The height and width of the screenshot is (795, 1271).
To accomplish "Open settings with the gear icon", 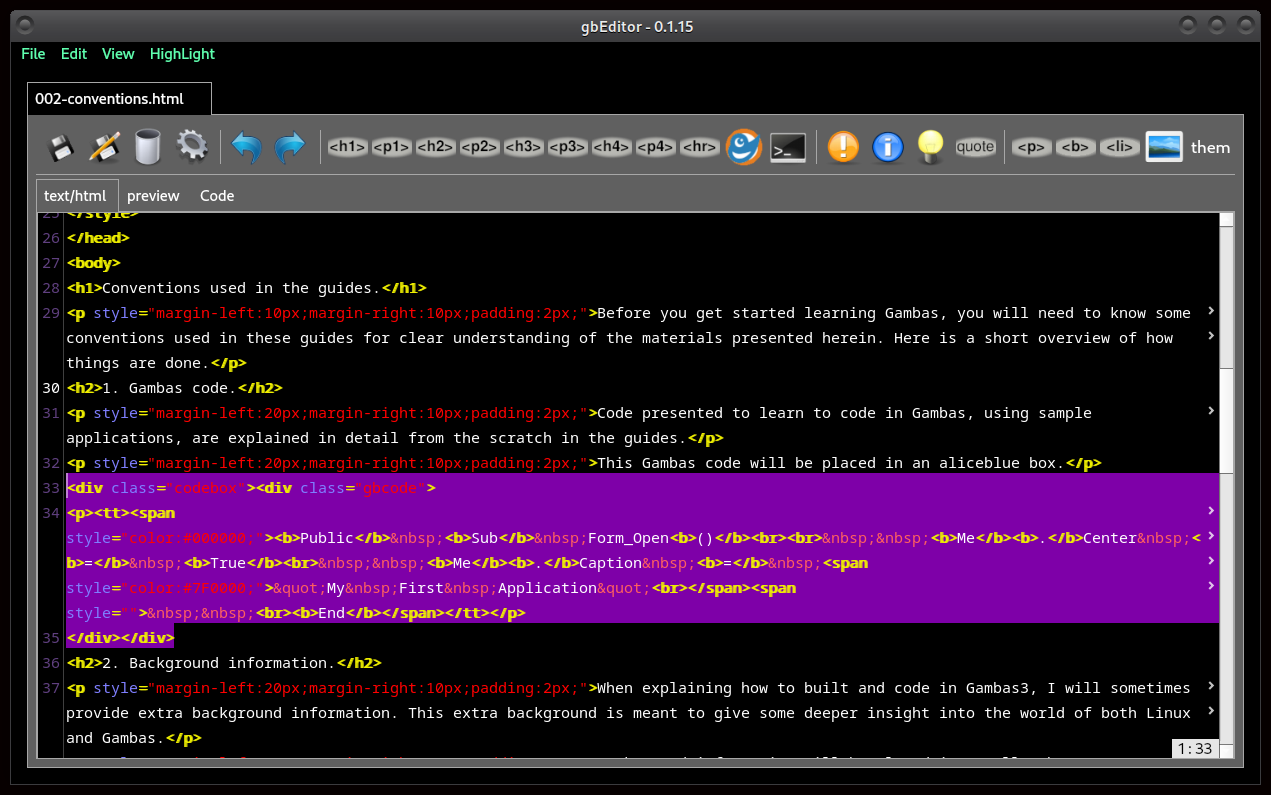I will [192, 147].
